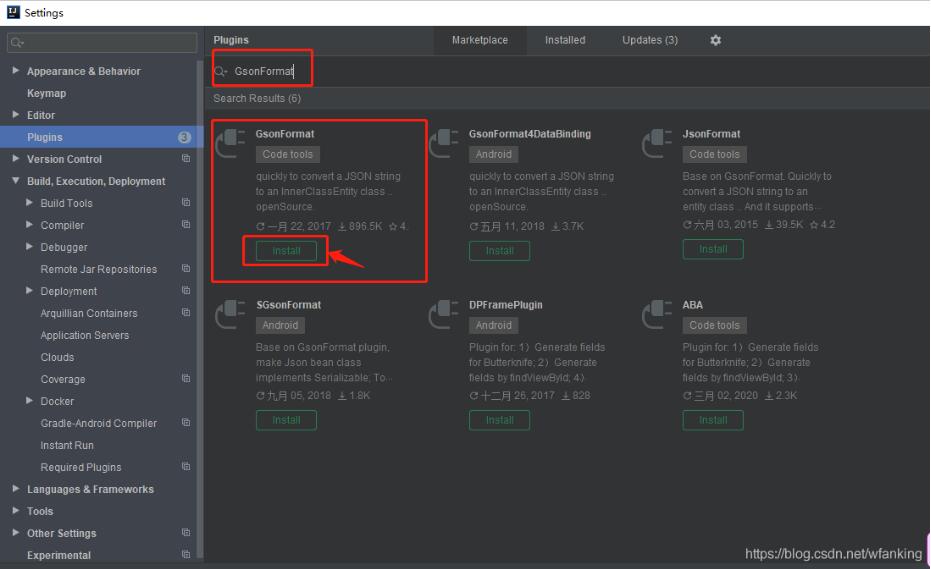Select Keymap in the settings tree
This screenshot has width=931, height=569.
click(46, 93)
